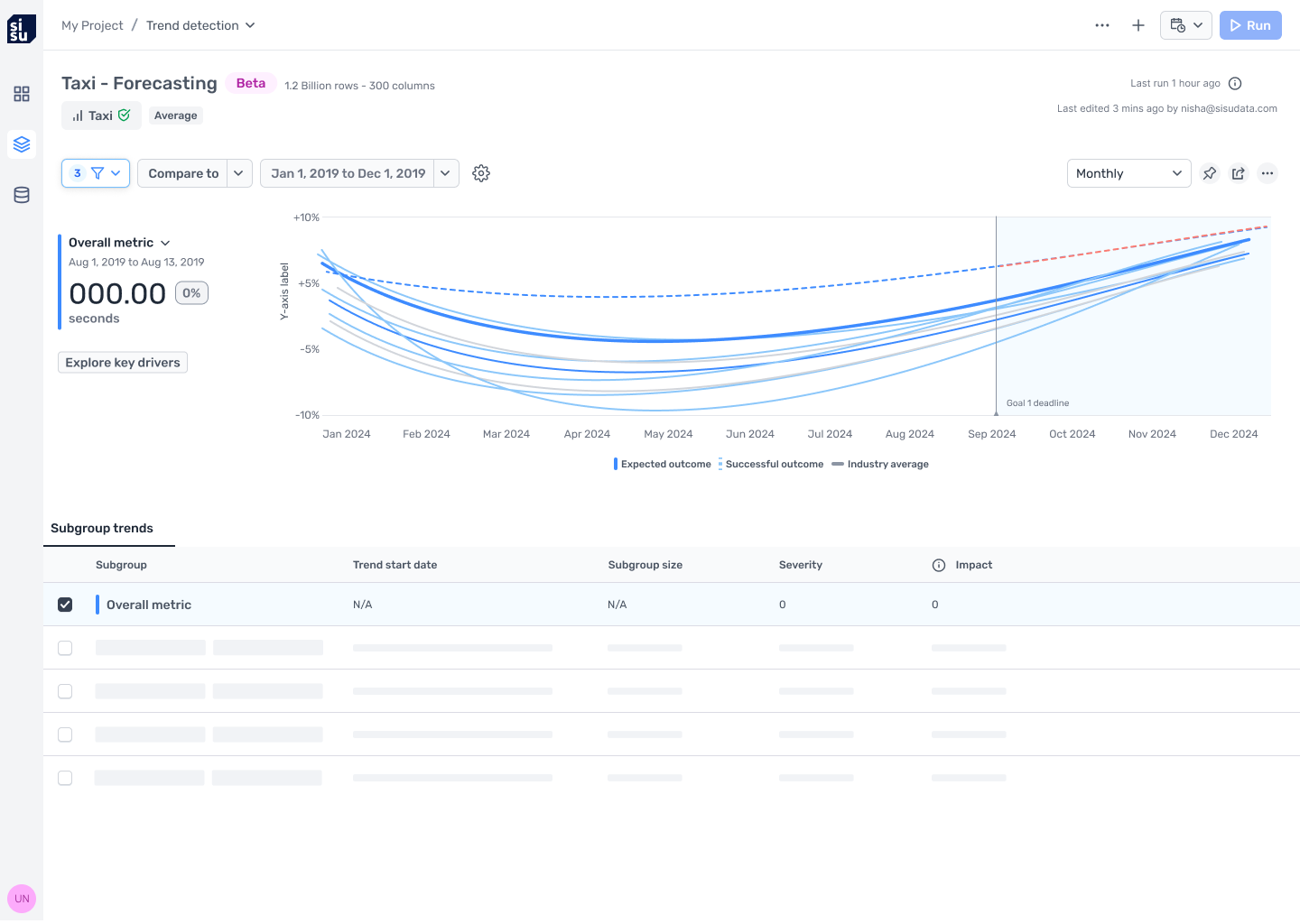
Task: Click the Beta badge
Action: pos(251,83)
